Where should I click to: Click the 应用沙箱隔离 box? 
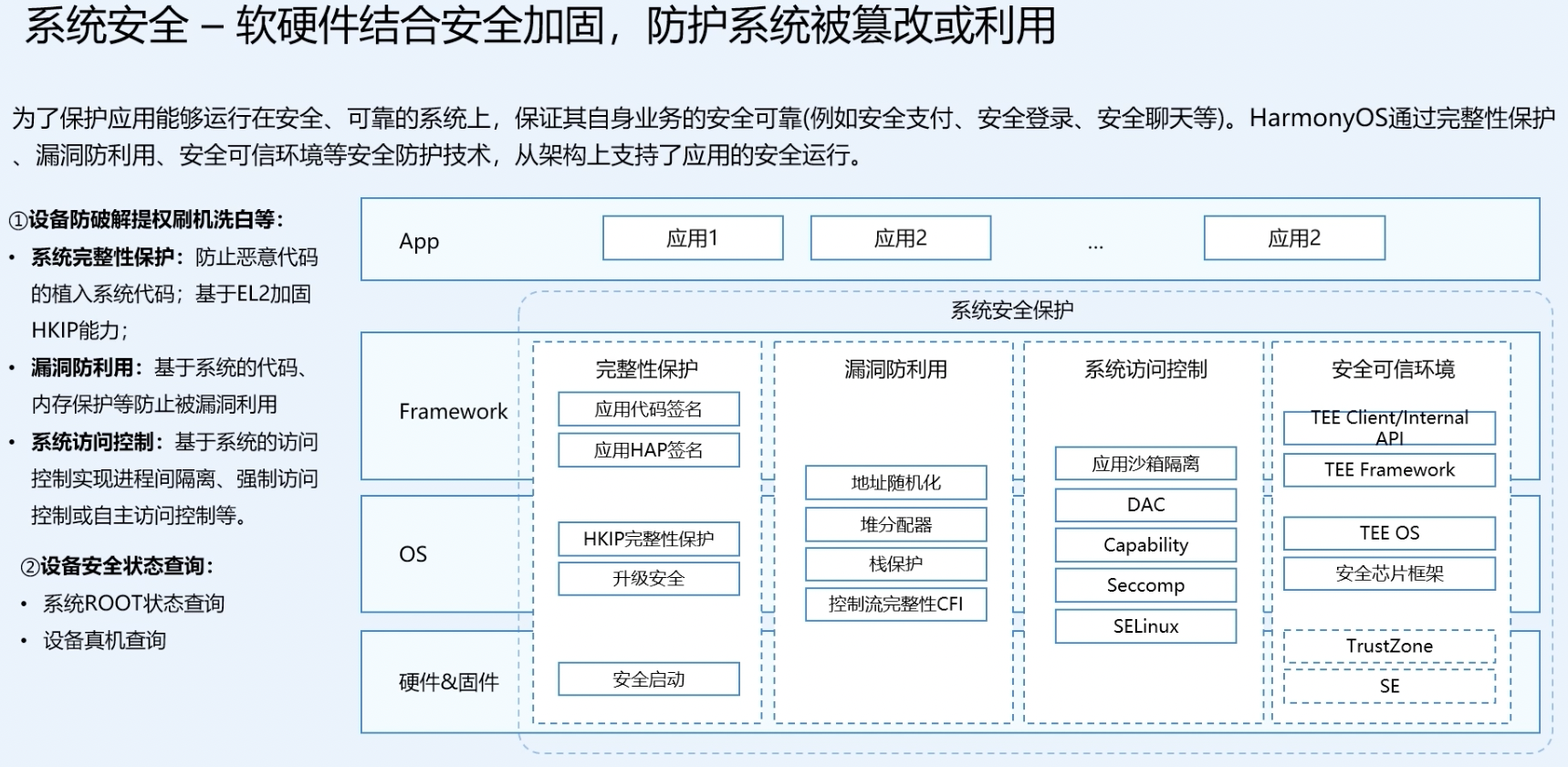click(x=1146, y=464)
